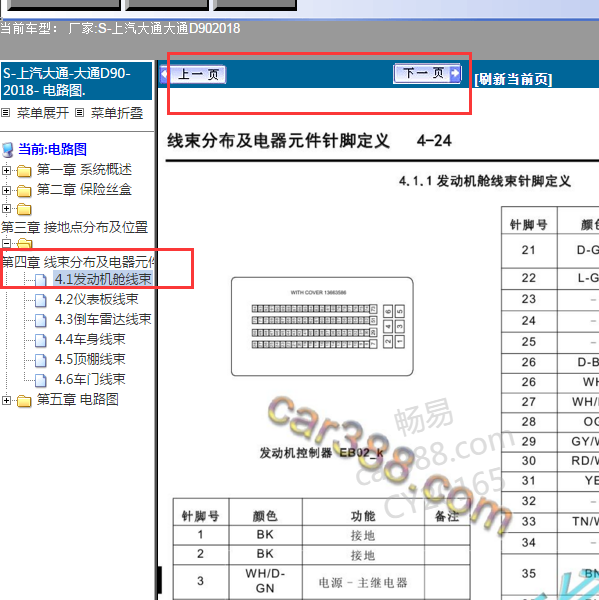Click folder icon of 第一章 系统概述

pos(24,171)
